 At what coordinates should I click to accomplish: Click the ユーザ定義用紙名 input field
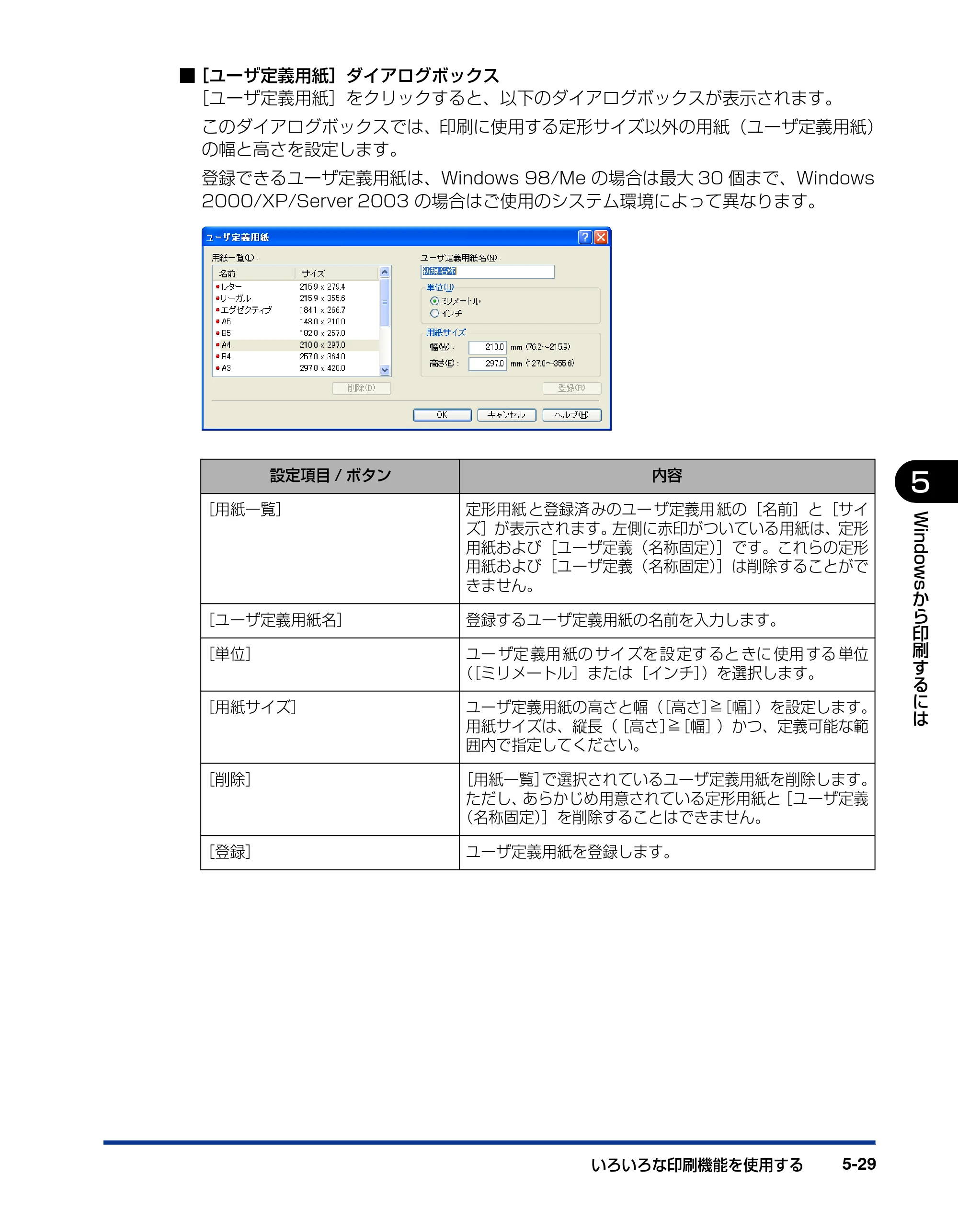pos(488,271)
